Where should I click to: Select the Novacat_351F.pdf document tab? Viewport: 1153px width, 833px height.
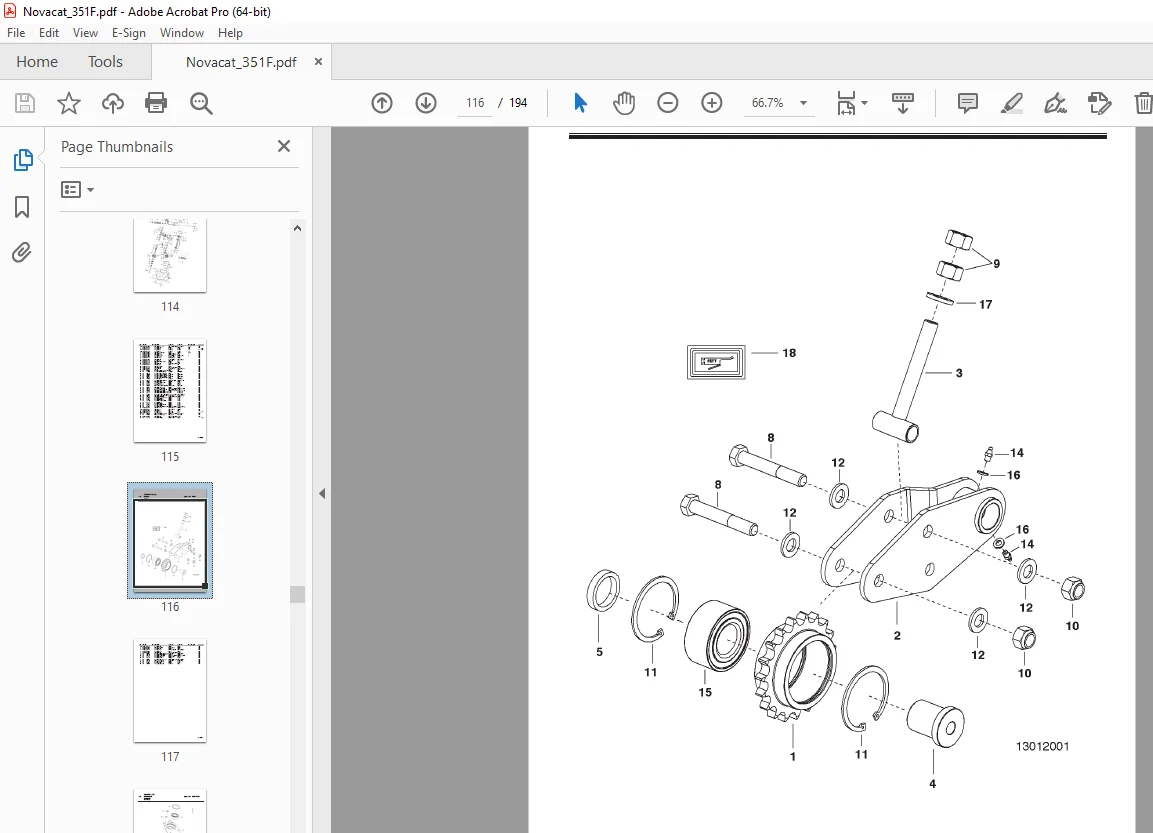pyautogui.click(x=241, y=62)
